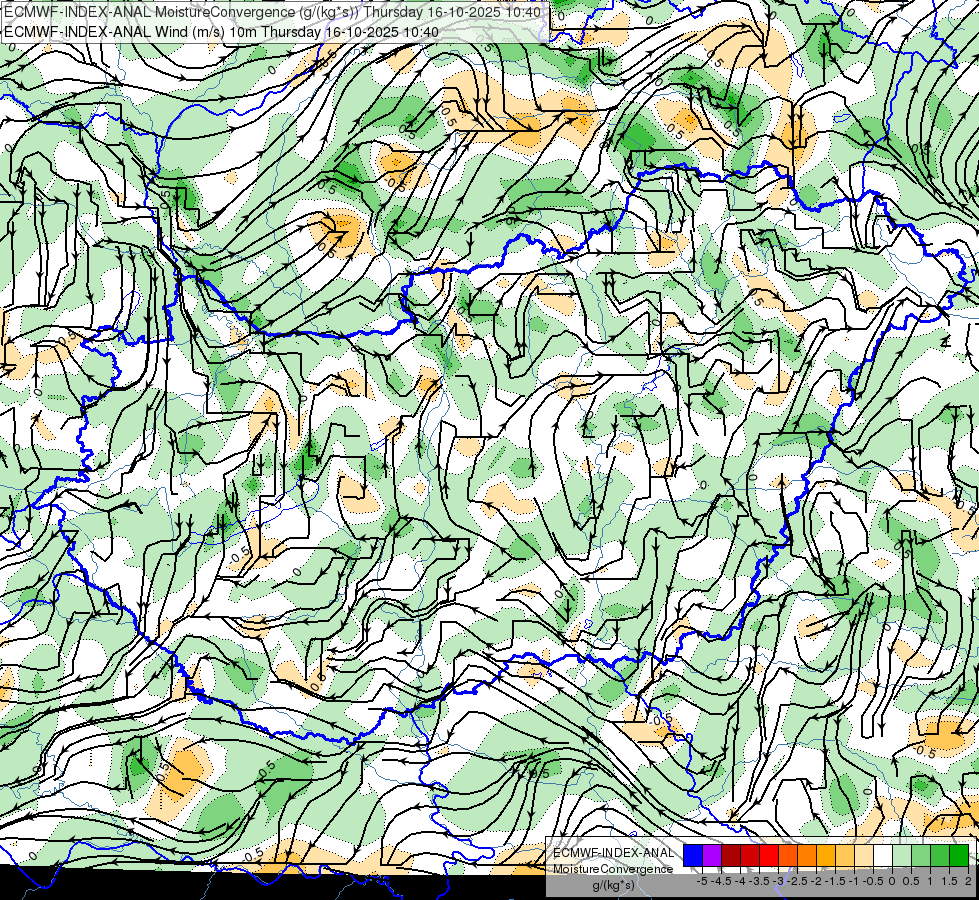Click the lightest green legend swatch
The height and width of the screenshot is (900, 979).
coord(902,856)
